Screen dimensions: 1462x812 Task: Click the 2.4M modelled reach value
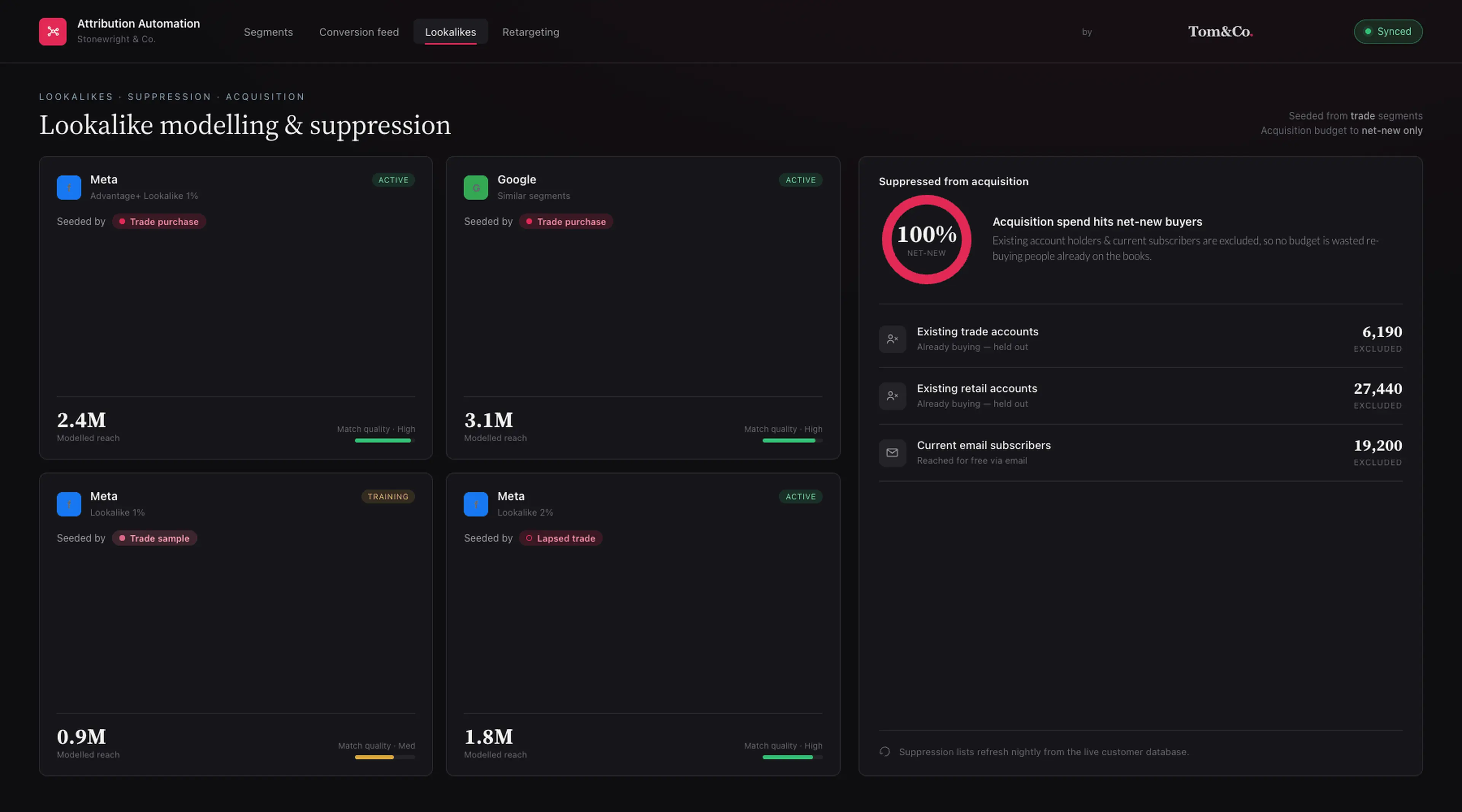coord(81,420)
